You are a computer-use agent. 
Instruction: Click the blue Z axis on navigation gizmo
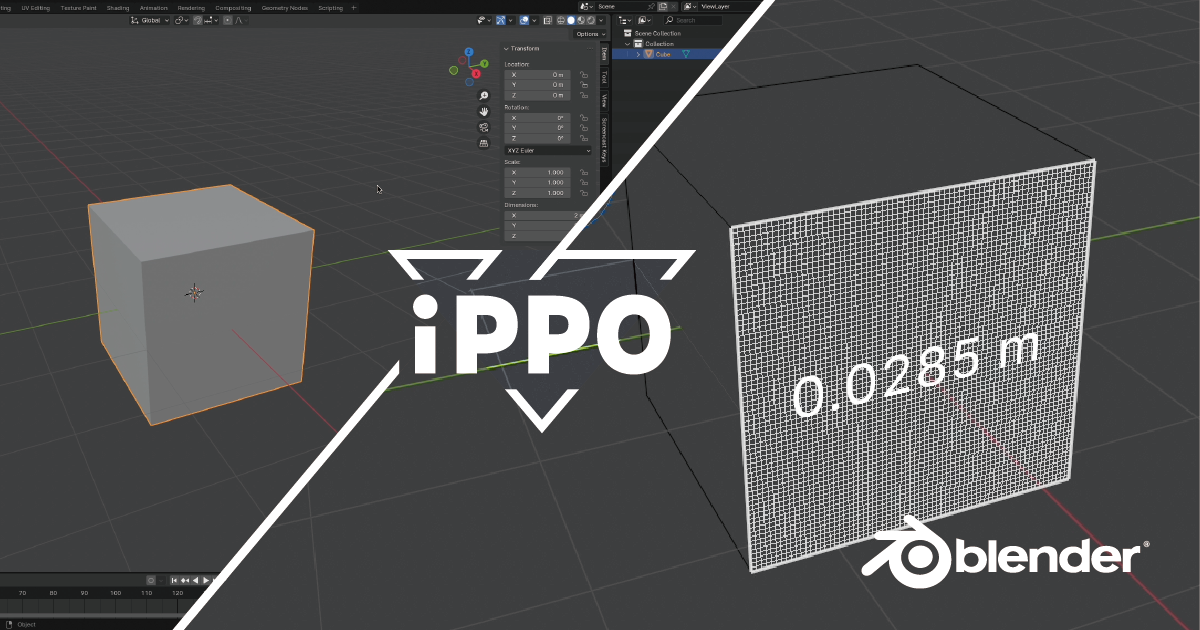click(467, 51)
